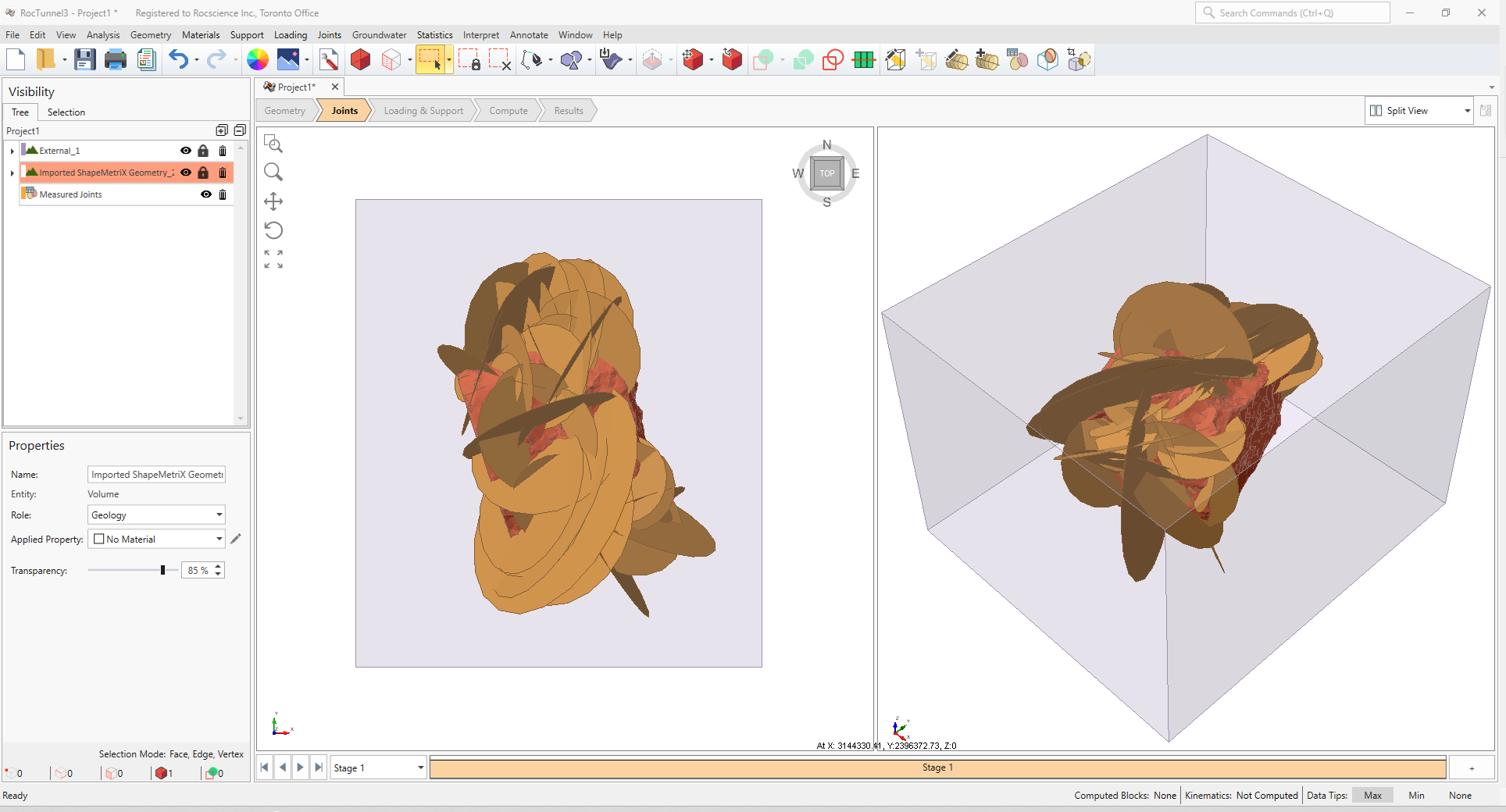Screen dimensions: 1506x812
Task: Select the pan arrows tool in viewport
Action: (273, 201)
